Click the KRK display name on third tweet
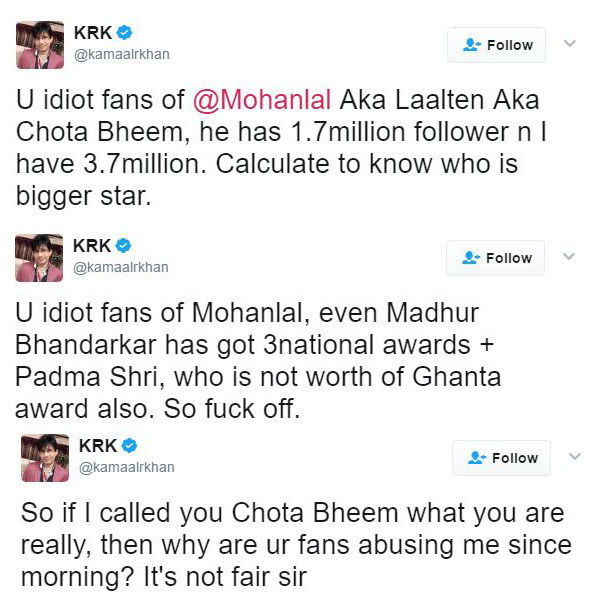Viewport: 603px width, 596px height. coord(98,446)
